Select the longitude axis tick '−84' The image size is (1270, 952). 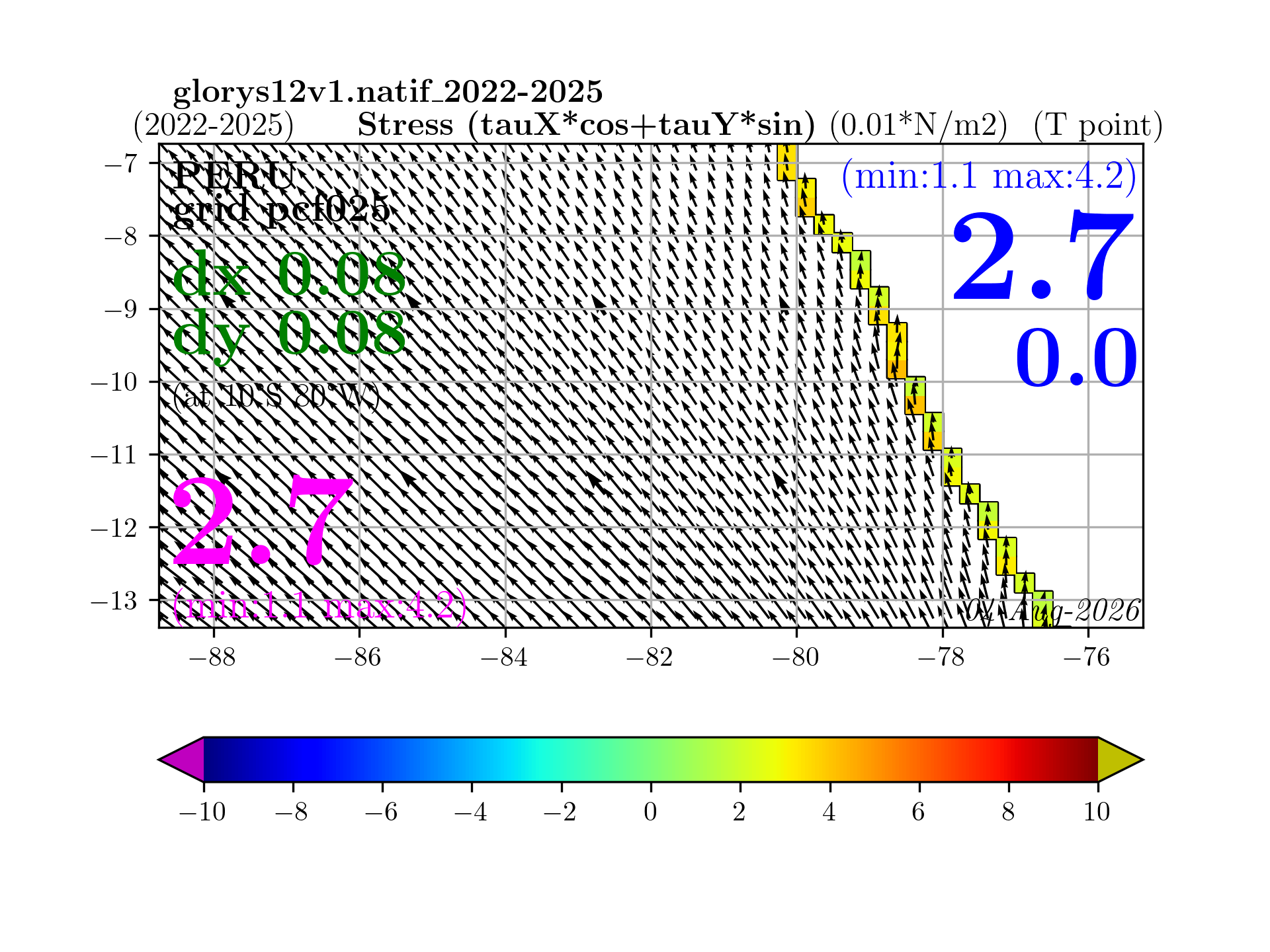click(x=505, y=657)
